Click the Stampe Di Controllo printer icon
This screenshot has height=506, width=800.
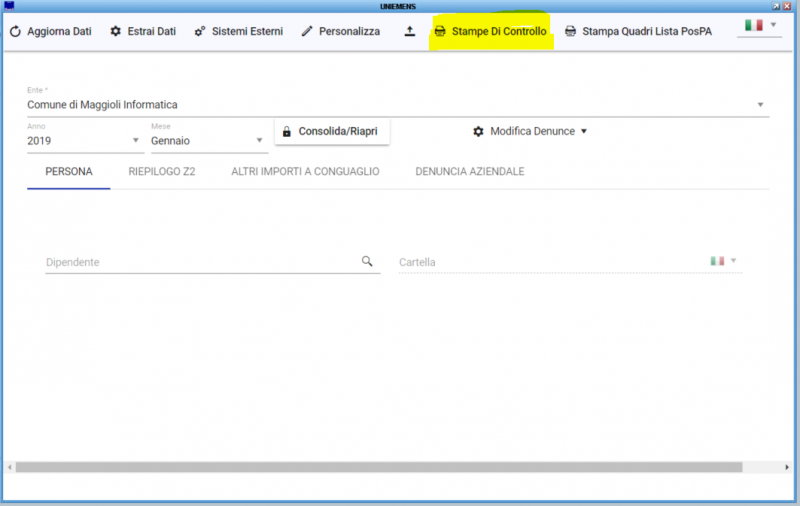(440, 32)
